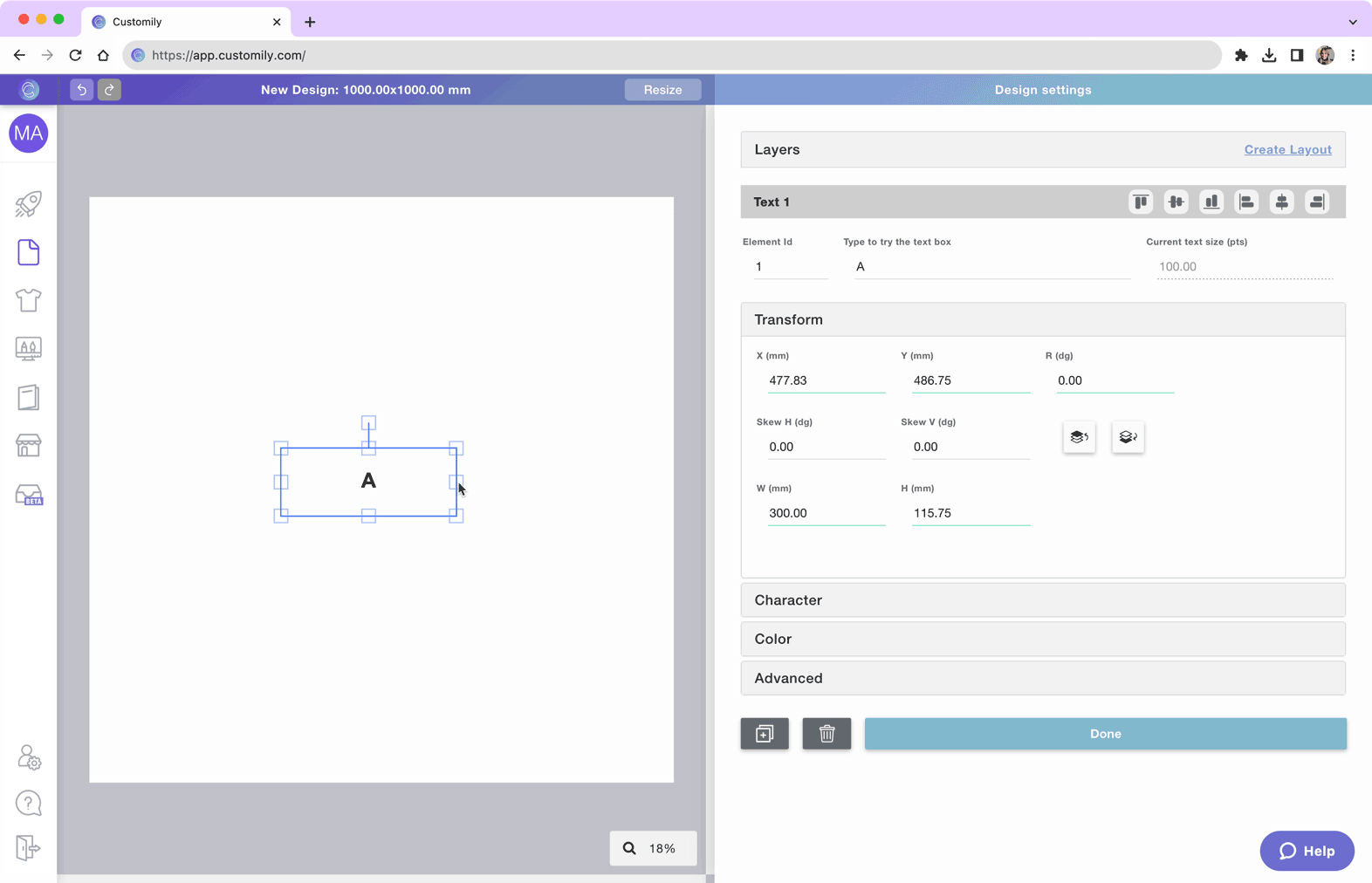The image size is (1372, 883).
Task: Click the undo arrow button
Action: click(x=81, y=90)
